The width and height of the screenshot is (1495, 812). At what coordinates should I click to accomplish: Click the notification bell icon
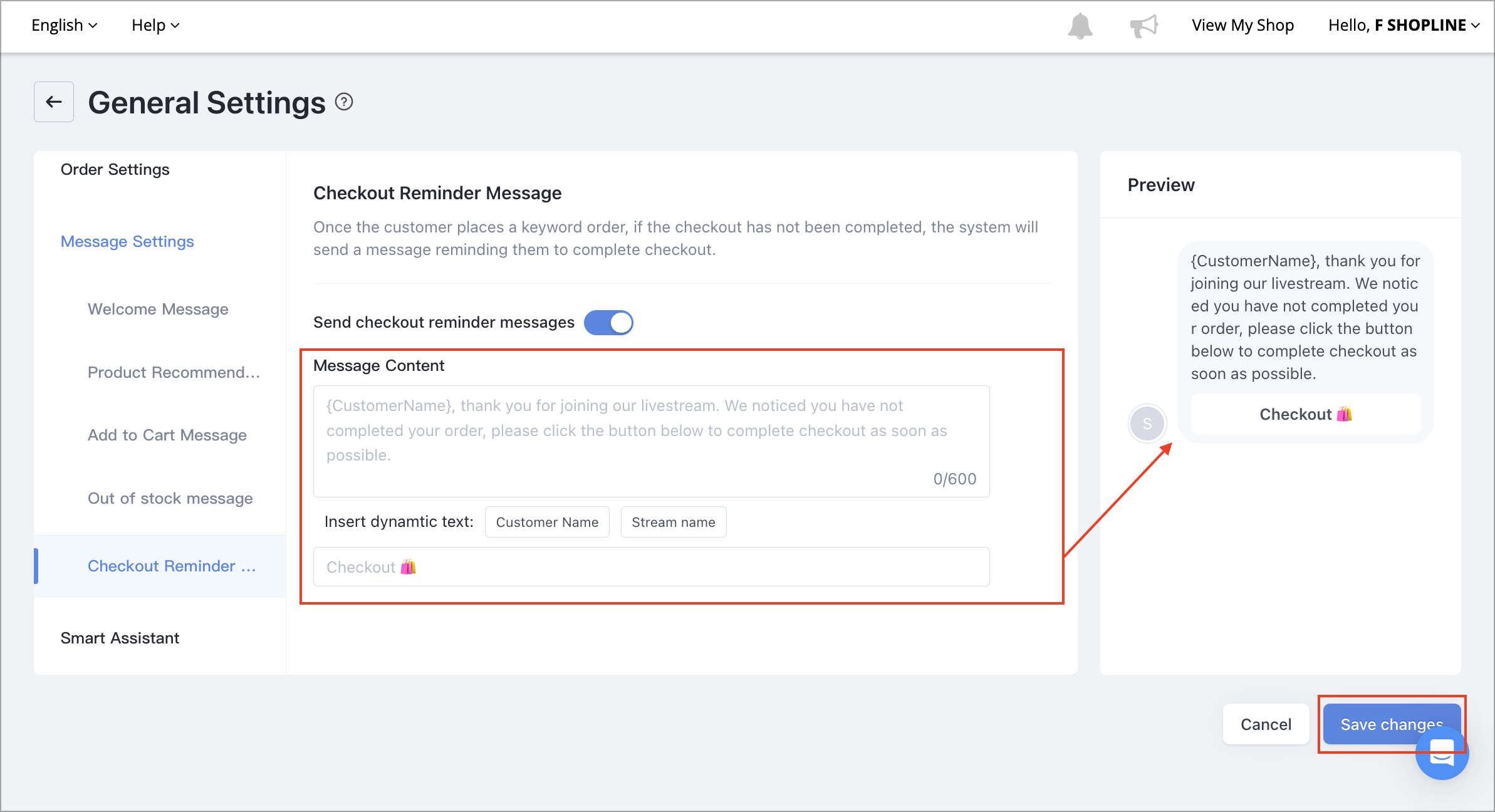coord(1080,26)
